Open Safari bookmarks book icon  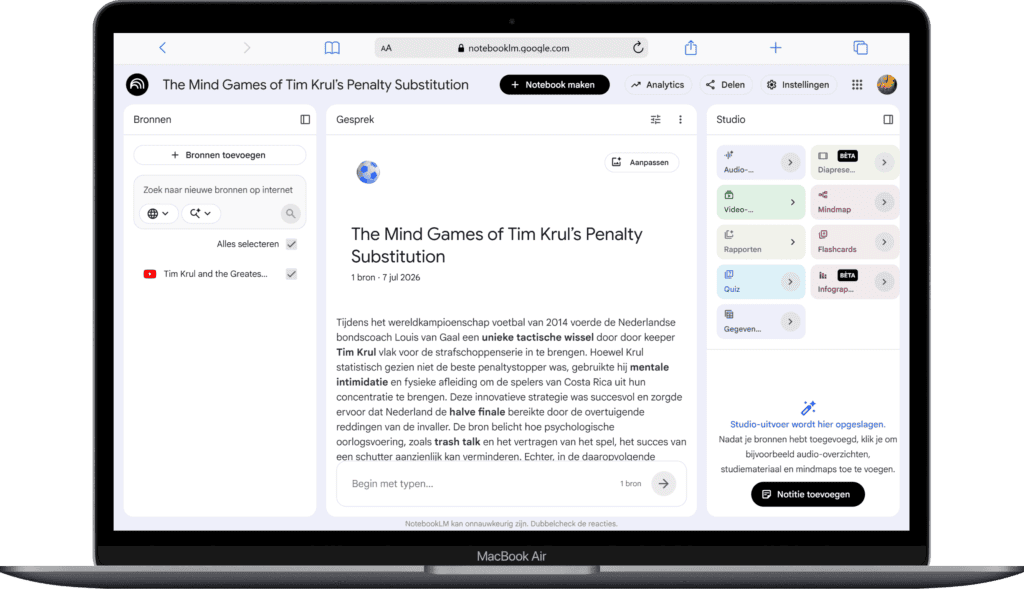[332, 48]
